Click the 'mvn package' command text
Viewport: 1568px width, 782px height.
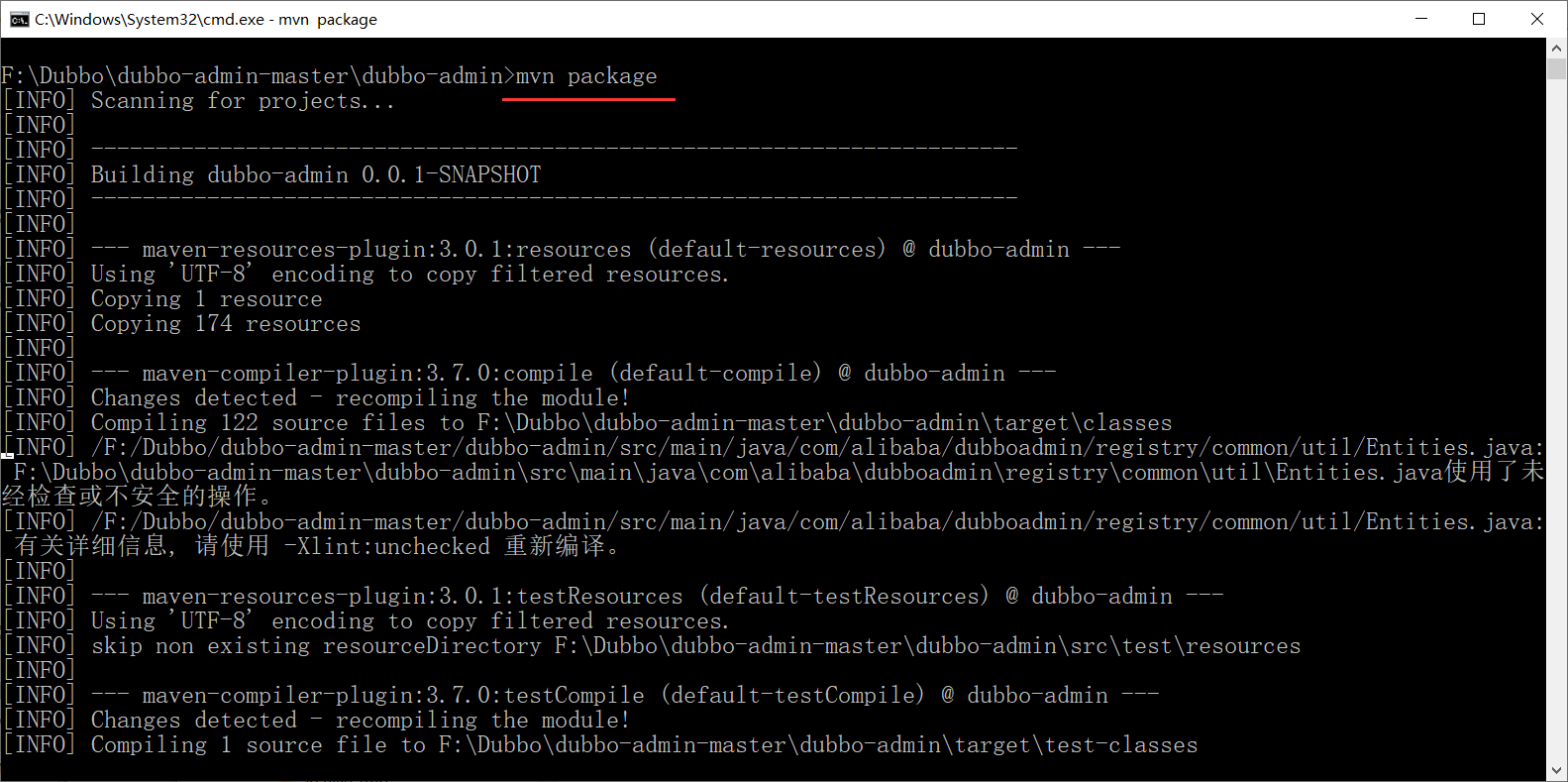tap(586, 76)
